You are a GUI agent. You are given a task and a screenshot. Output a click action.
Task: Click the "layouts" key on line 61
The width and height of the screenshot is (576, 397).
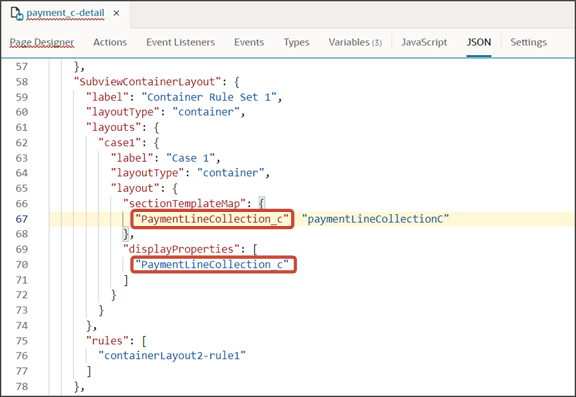click(114, 127)
